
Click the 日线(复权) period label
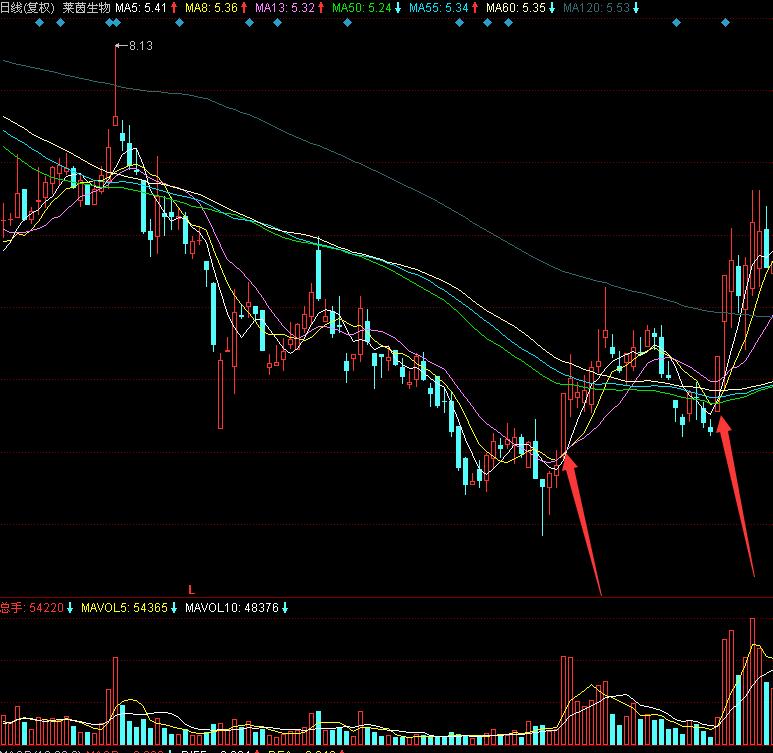click(x=28, y=8)
